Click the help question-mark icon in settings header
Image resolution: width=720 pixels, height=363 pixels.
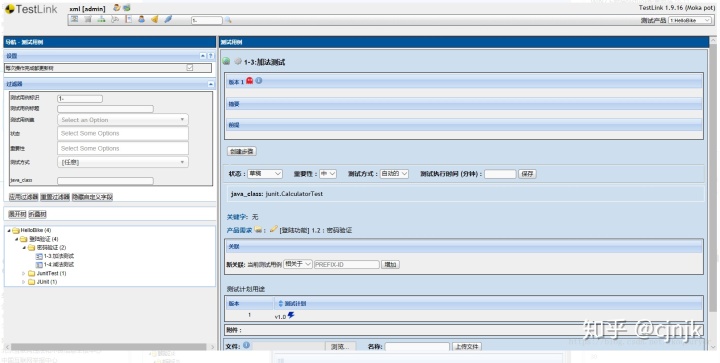click(211, 56)
